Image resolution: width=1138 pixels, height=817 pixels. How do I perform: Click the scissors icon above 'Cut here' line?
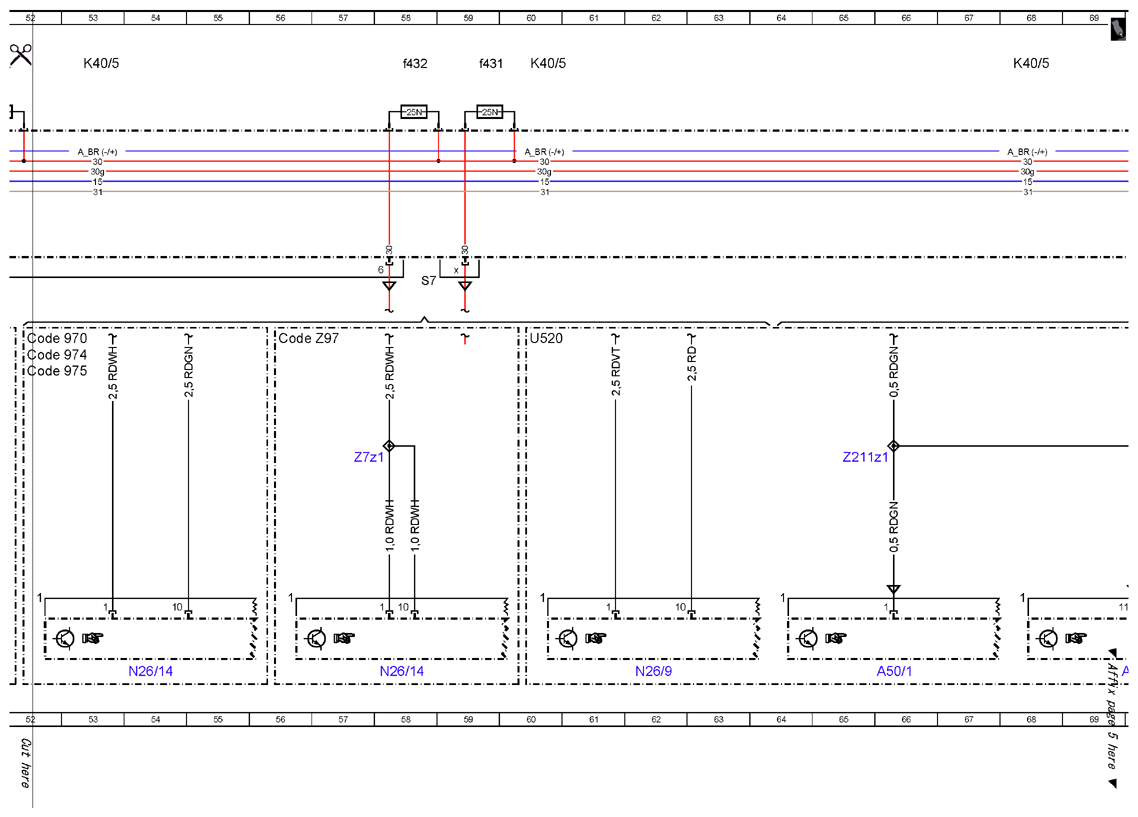(20, 54)
